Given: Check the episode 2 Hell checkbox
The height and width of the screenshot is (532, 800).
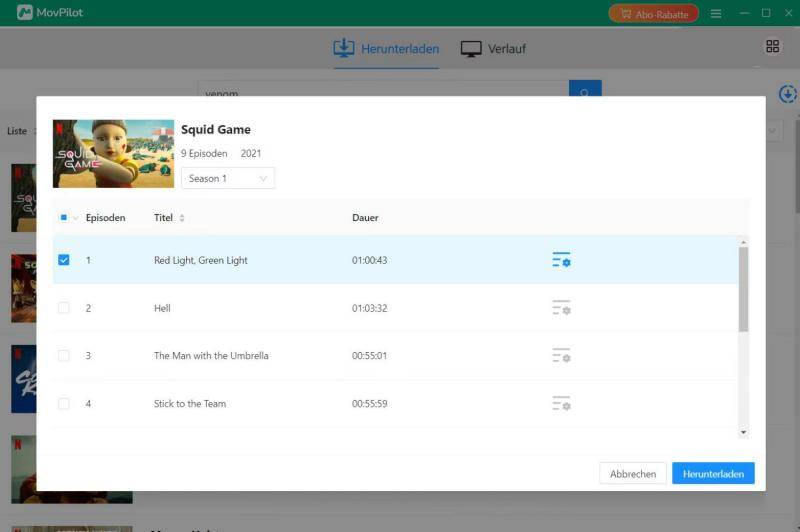Looking at the screenshot, I should point(64,308).
